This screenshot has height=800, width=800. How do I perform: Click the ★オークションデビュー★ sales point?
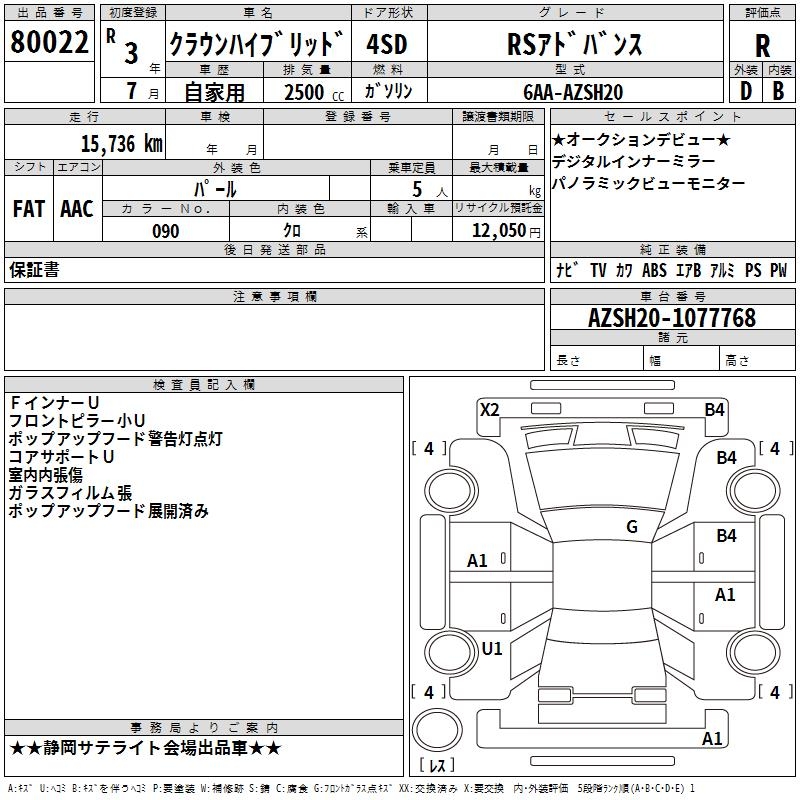point(641,139)
